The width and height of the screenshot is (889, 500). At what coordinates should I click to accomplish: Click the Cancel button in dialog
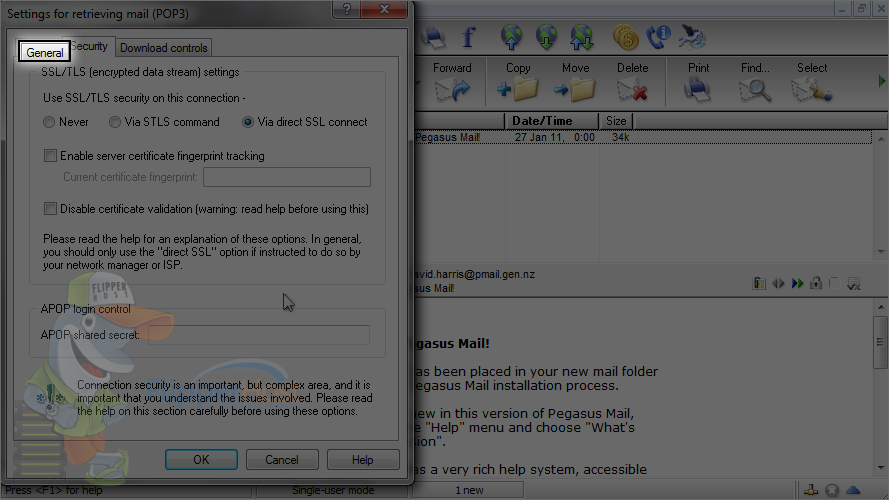[282, 460]
